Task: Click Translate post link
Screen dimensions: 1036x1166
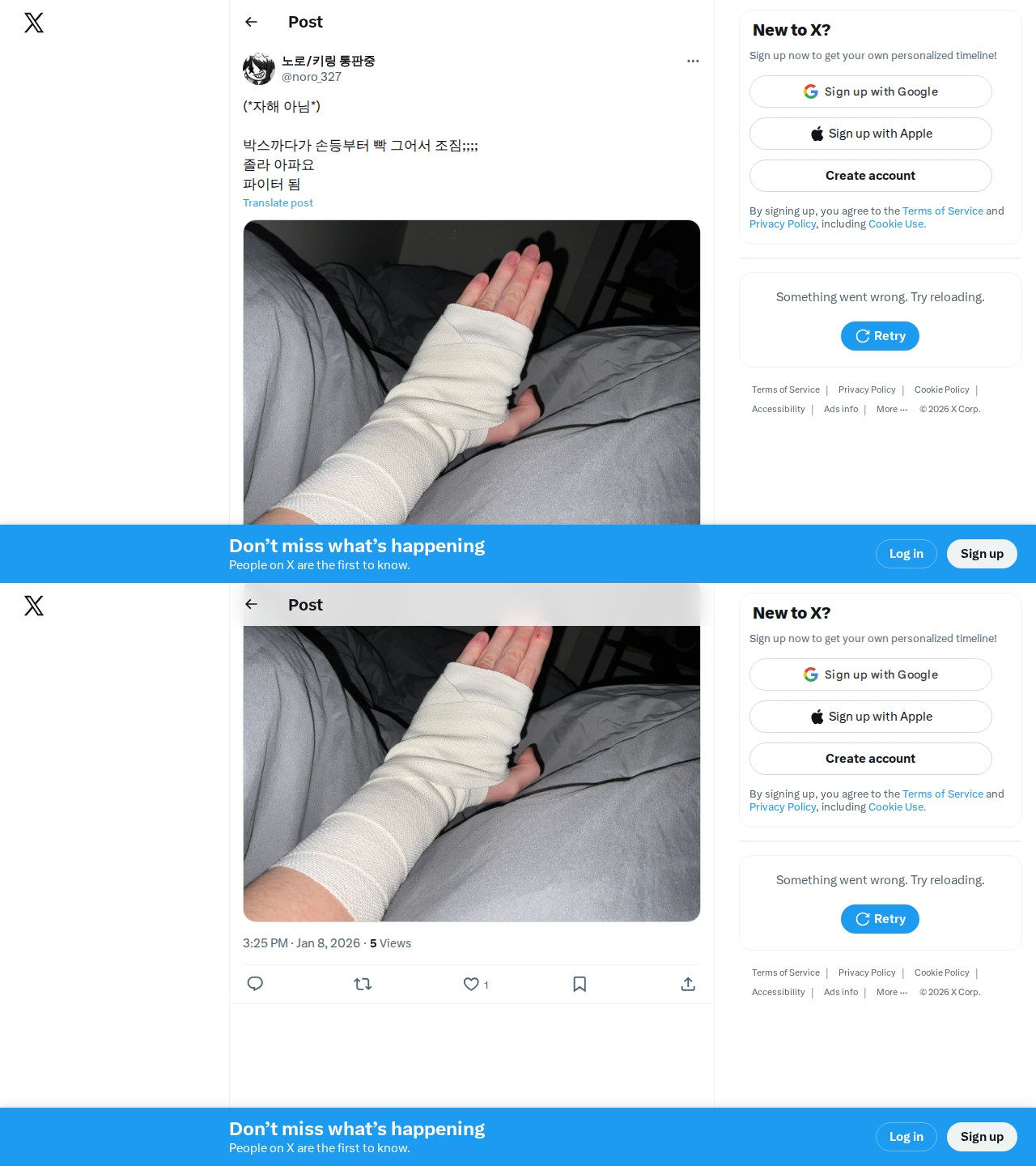Action: click(278, 203)
